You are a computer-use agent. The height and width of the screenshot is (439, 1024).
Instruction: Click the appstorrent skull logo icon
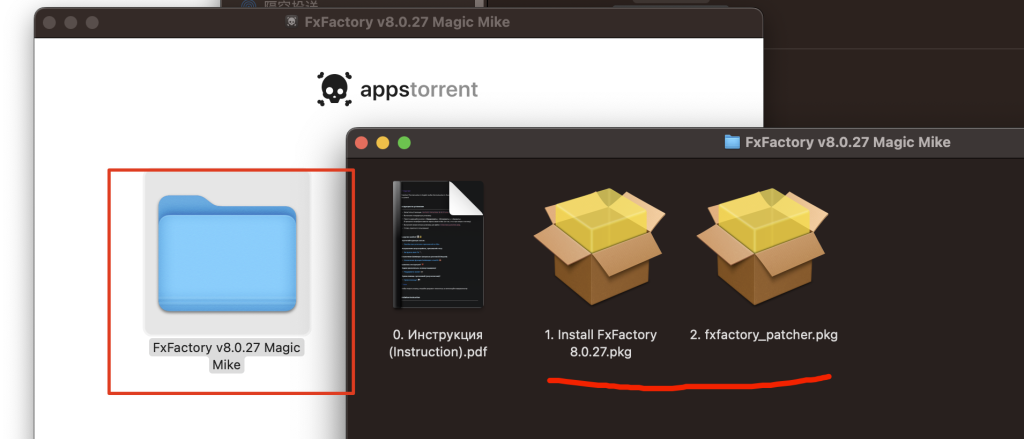331,90
